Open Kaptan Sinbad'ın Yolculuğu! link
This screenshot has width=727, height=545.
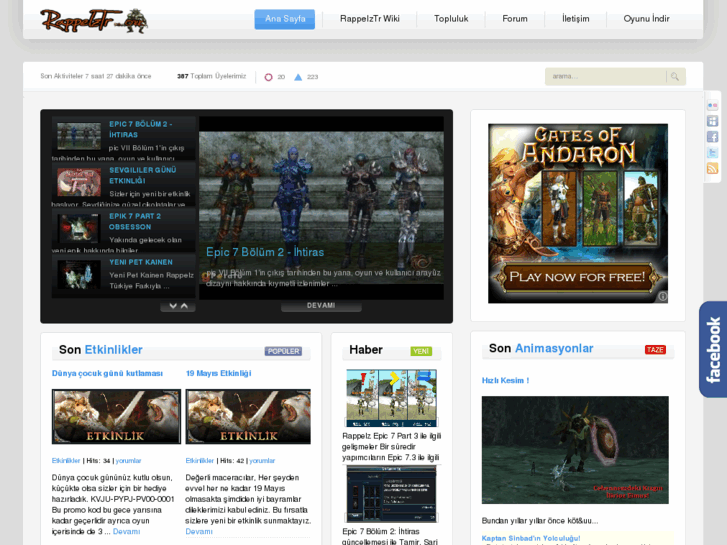[531, 539]
